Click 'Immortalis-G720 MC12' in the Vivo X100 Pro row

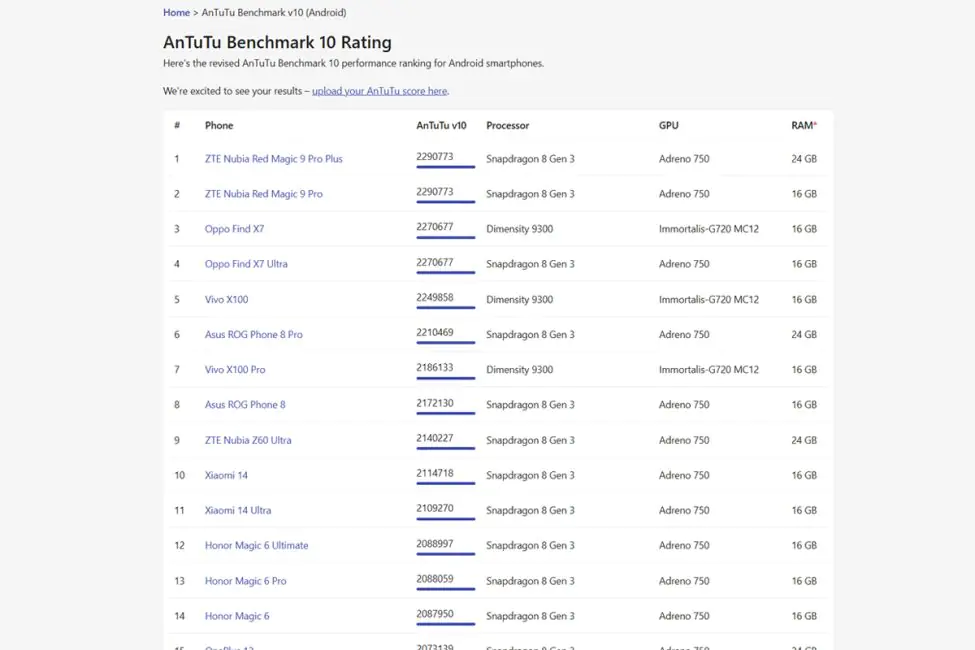[709, 369]
